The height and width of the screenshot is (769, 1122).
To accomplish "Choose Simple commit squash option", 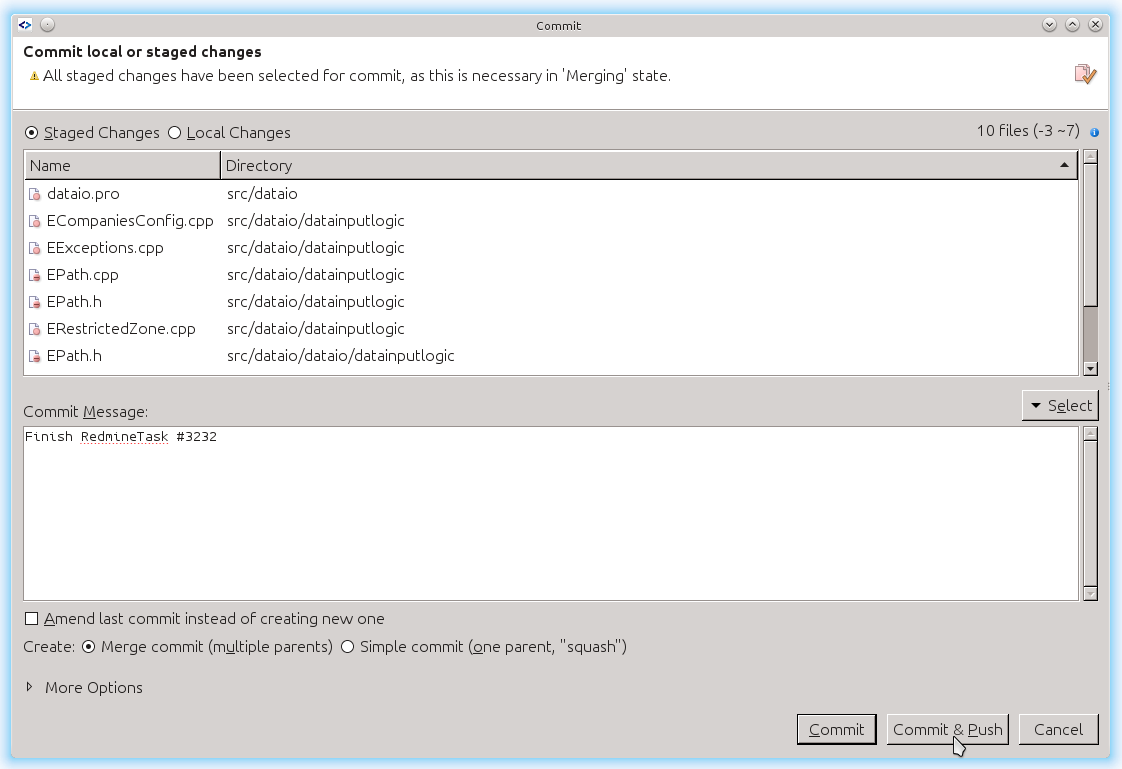I will pyautogui.click(x=348, y=647).
